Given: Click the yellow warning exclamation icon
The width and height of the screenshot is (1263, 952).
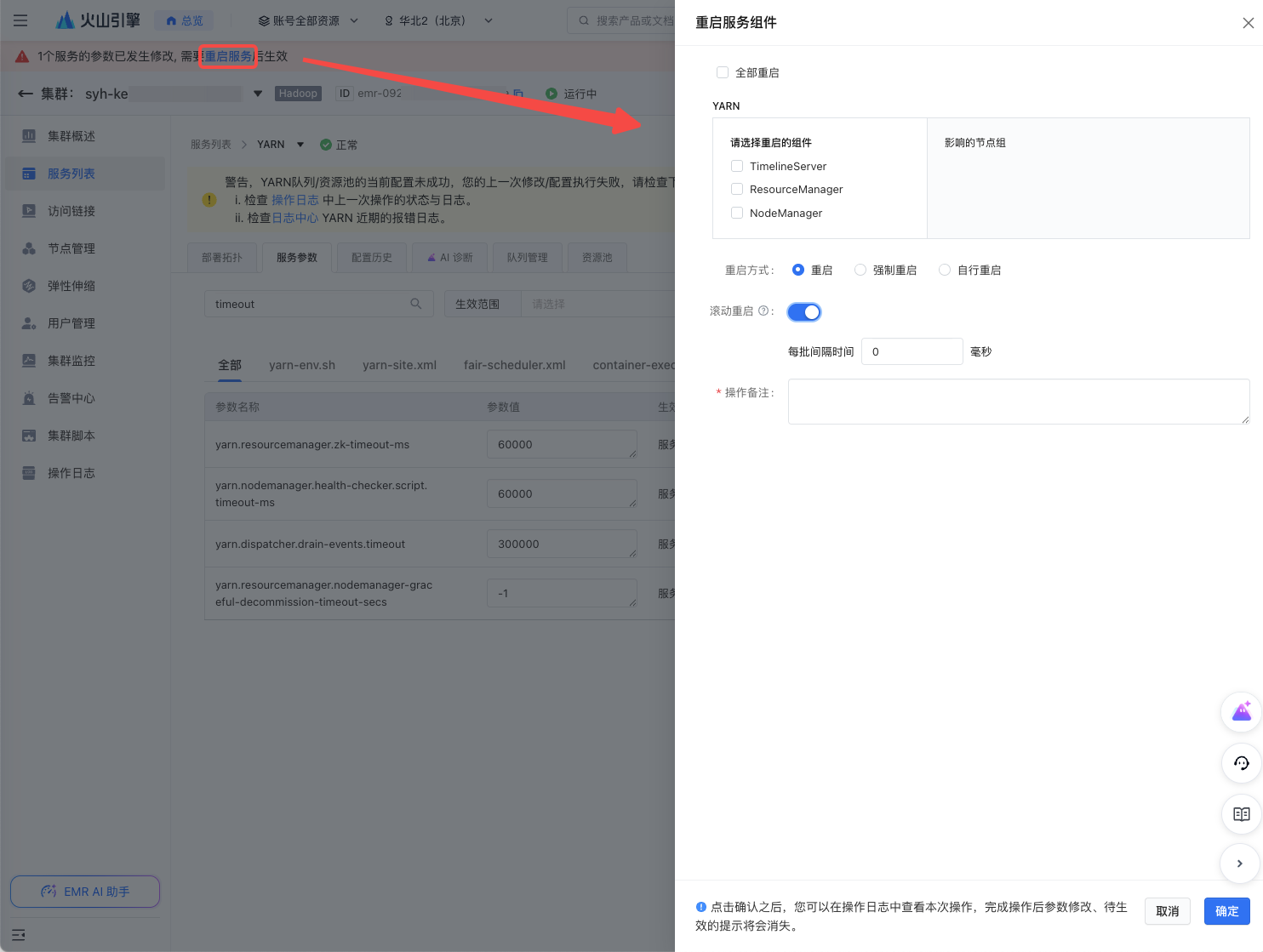Looking at the screenshot, I should tap(209, 200).
